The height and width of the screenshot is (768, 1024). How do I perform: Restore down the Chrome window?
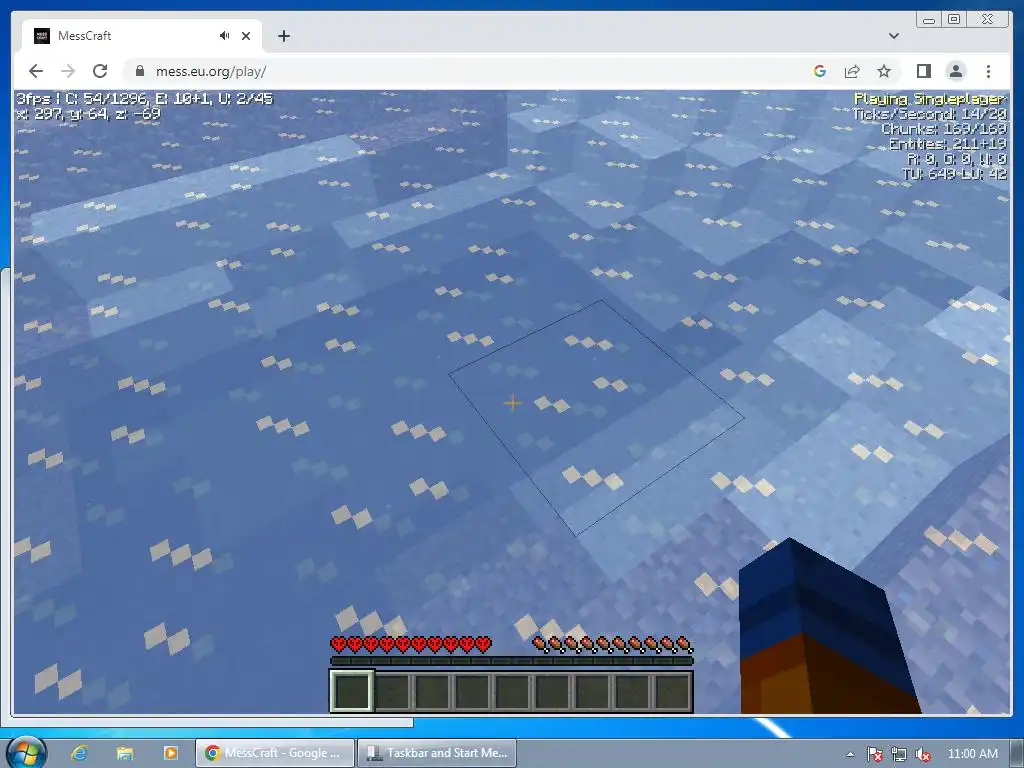(953, 20)
